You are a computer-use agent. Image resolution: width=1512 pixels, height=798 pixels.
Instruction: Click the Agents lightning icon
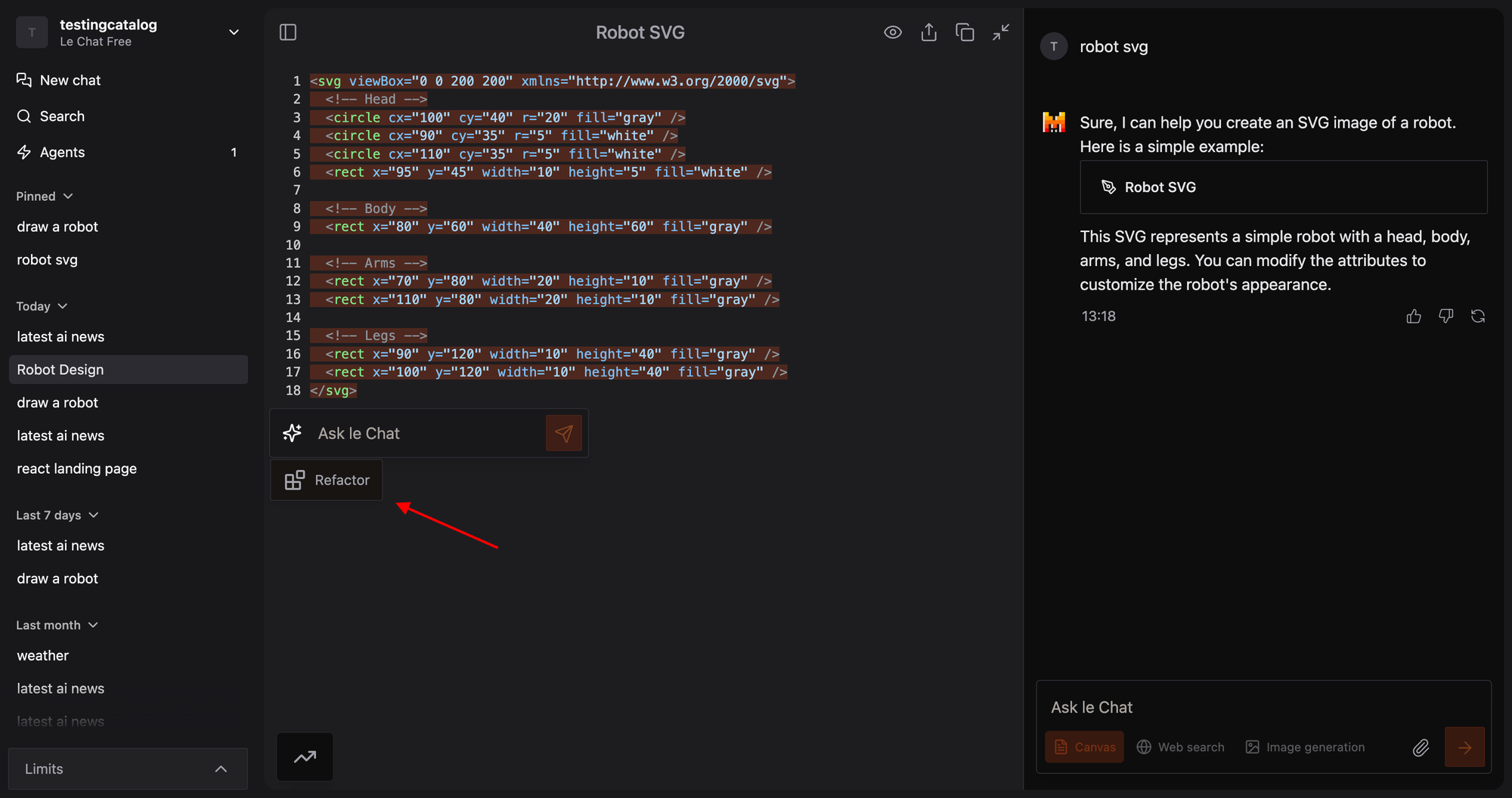pyautogui.click(x=24, y=153)
